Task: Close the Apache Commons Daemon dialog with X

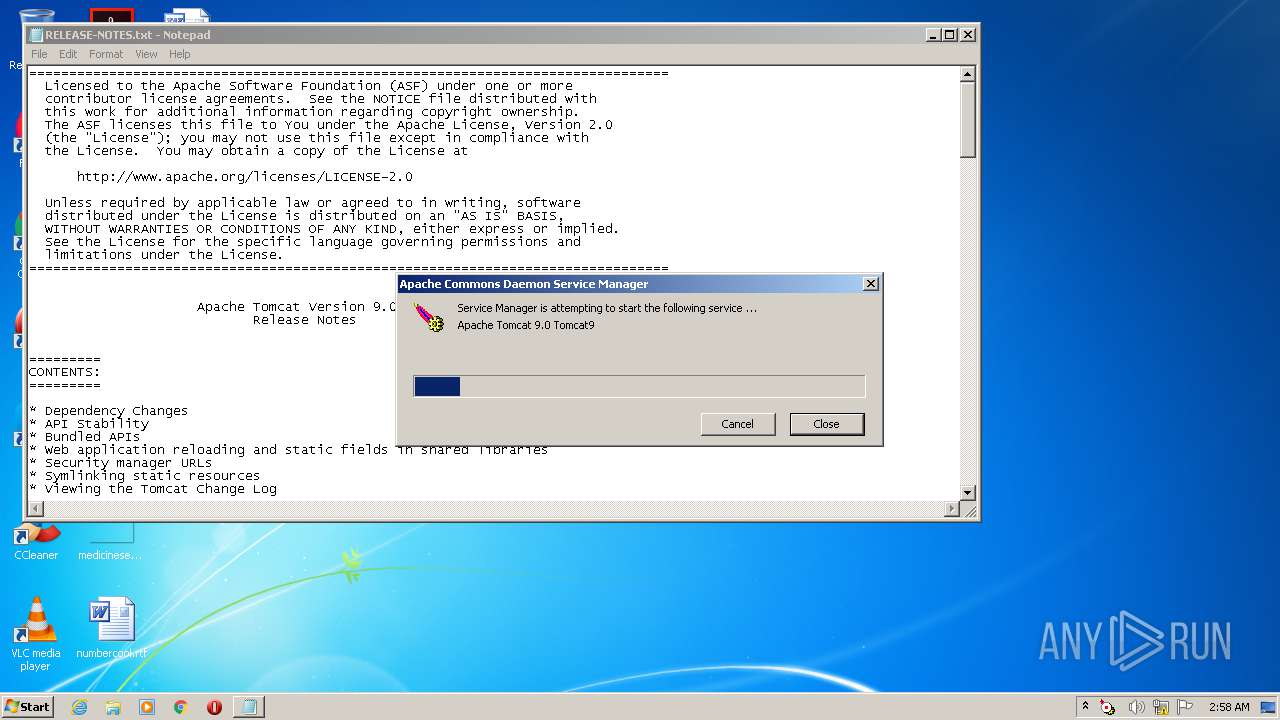Action: pos(870,284)
